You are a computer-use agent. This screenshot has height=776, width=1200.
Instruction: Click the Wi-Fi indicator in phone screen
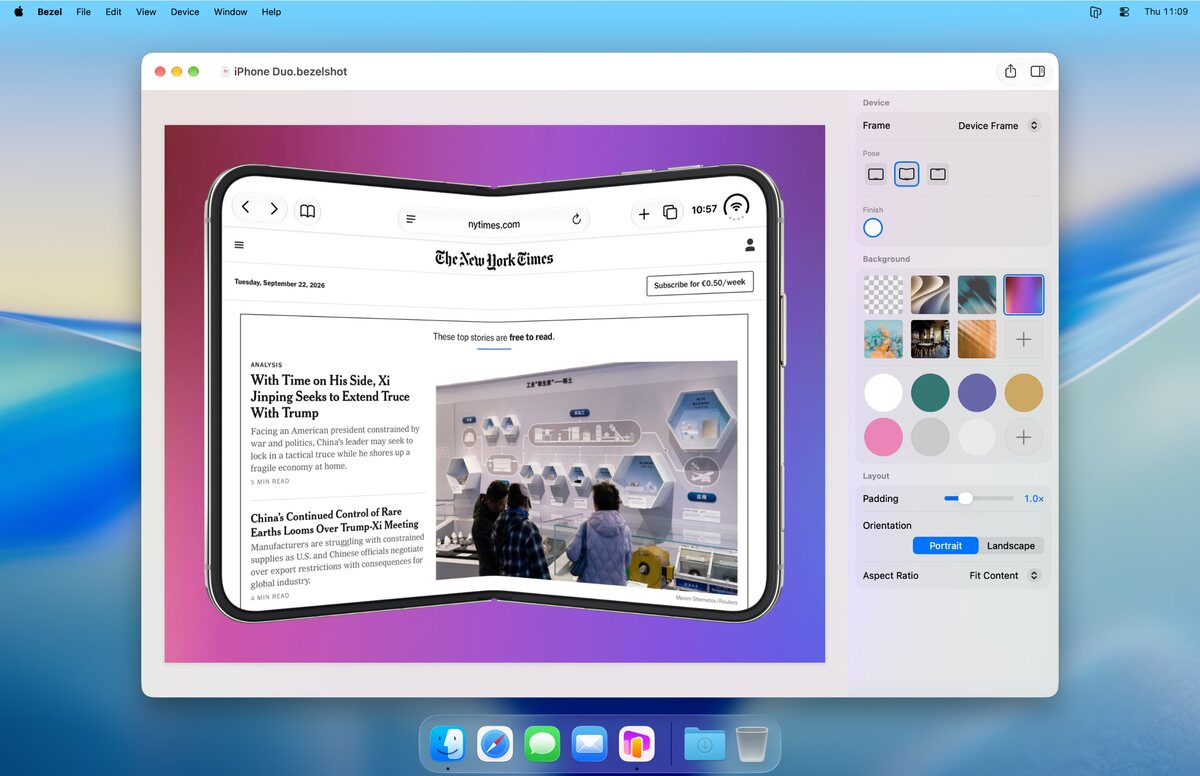pos(737,207)
